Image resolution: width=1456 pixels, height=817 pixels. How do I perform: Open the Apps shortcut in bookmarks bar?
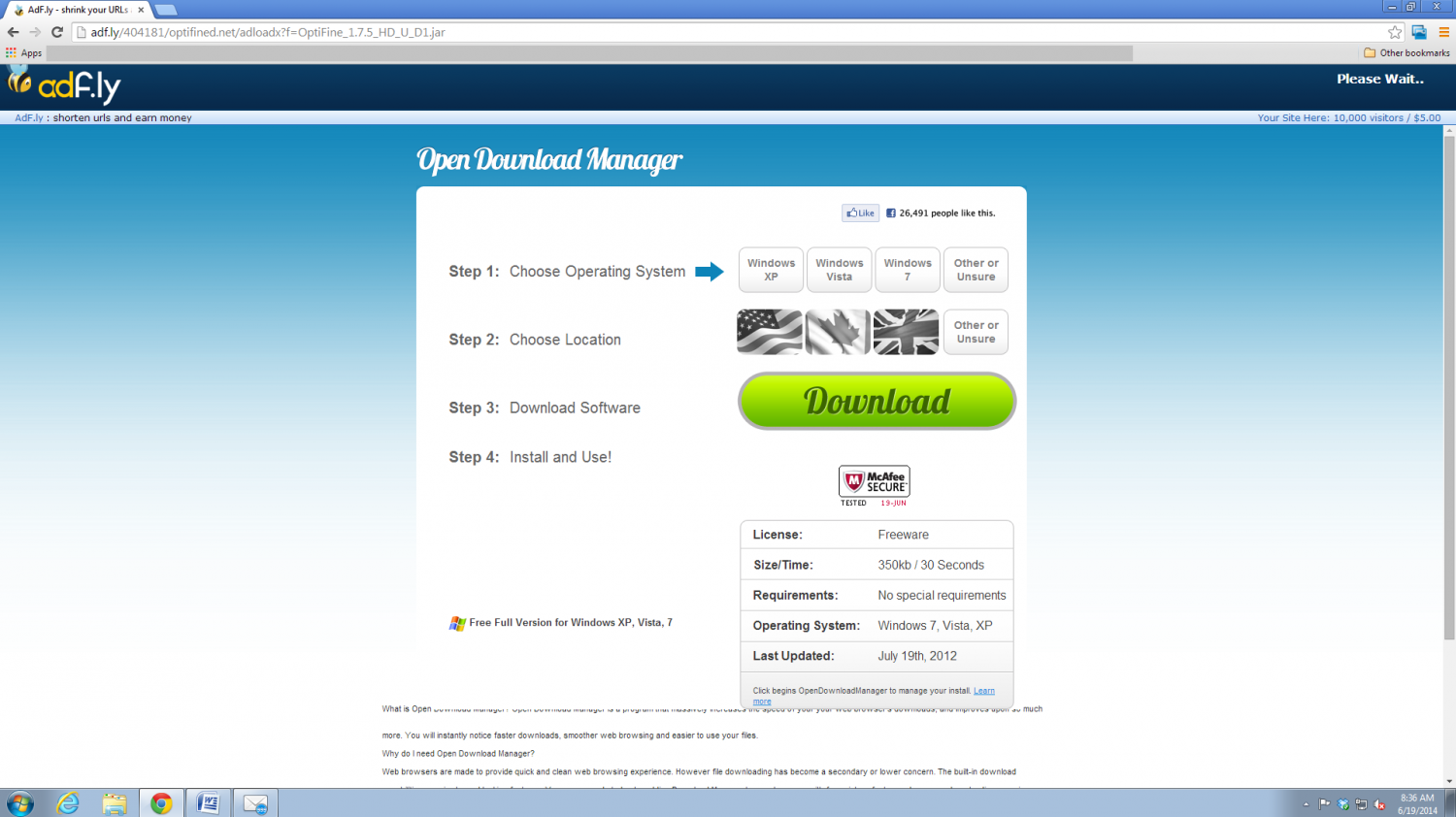(24, 53)
